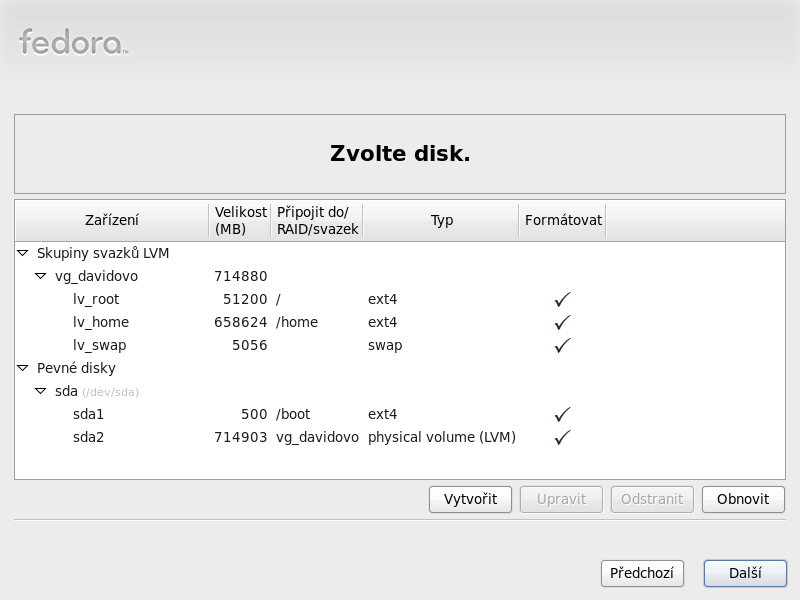Select the sda1 partition row
Image resolution: width=800 pixels, height=600 pixels.
point(88,414)
